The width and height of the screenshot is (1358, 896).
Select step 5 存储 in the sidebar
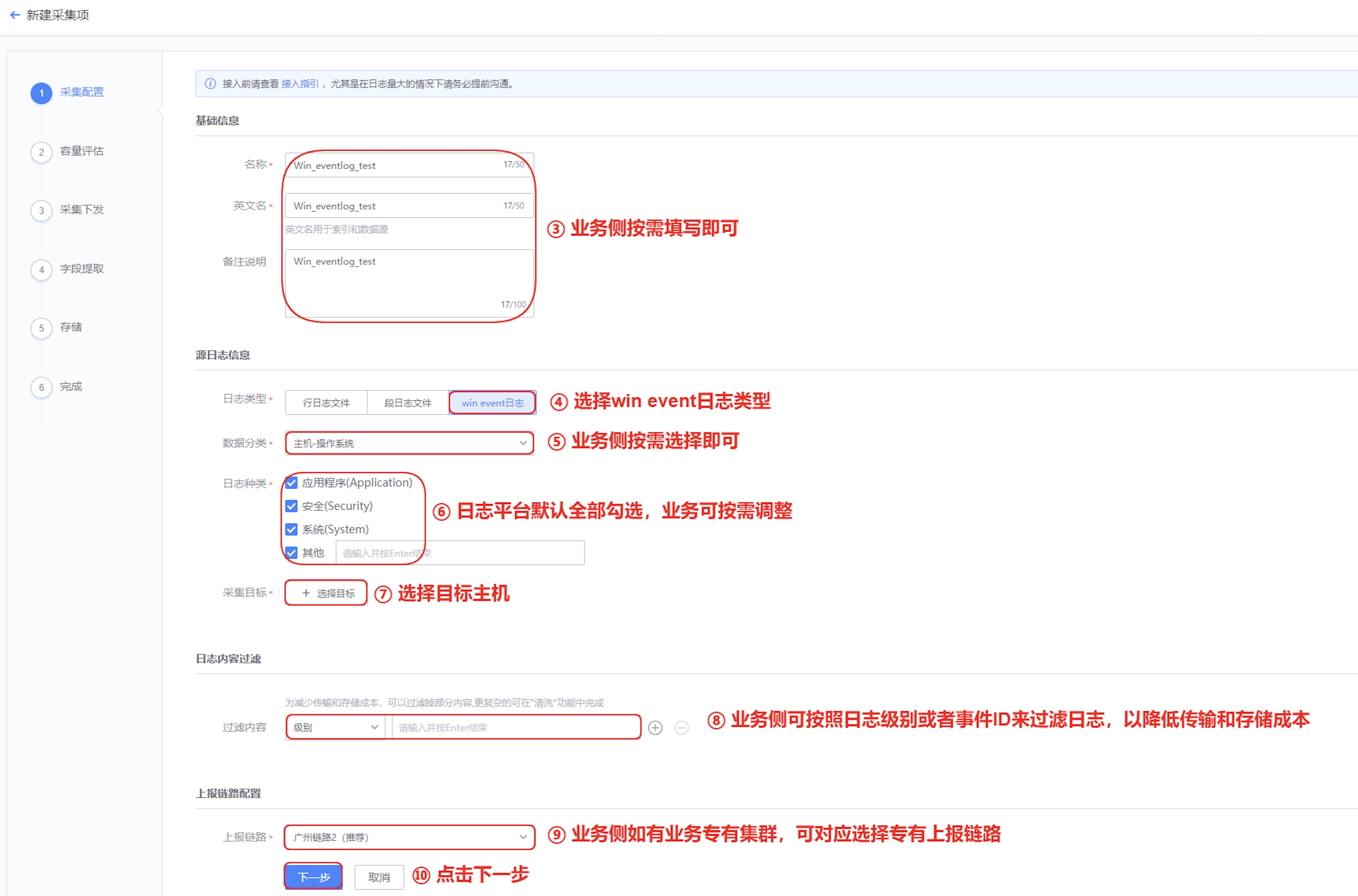(x=56, y=327)
